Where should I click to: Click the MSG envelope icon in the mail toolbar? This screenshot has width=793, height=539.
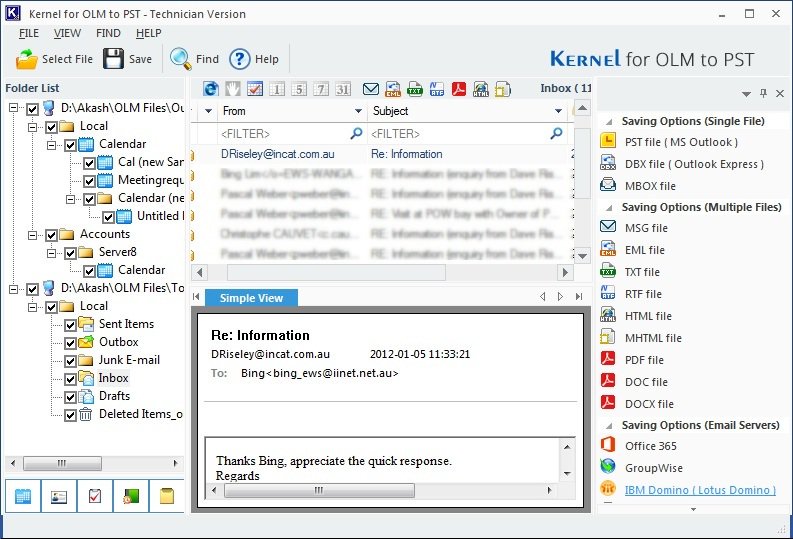tap(371, 89)
